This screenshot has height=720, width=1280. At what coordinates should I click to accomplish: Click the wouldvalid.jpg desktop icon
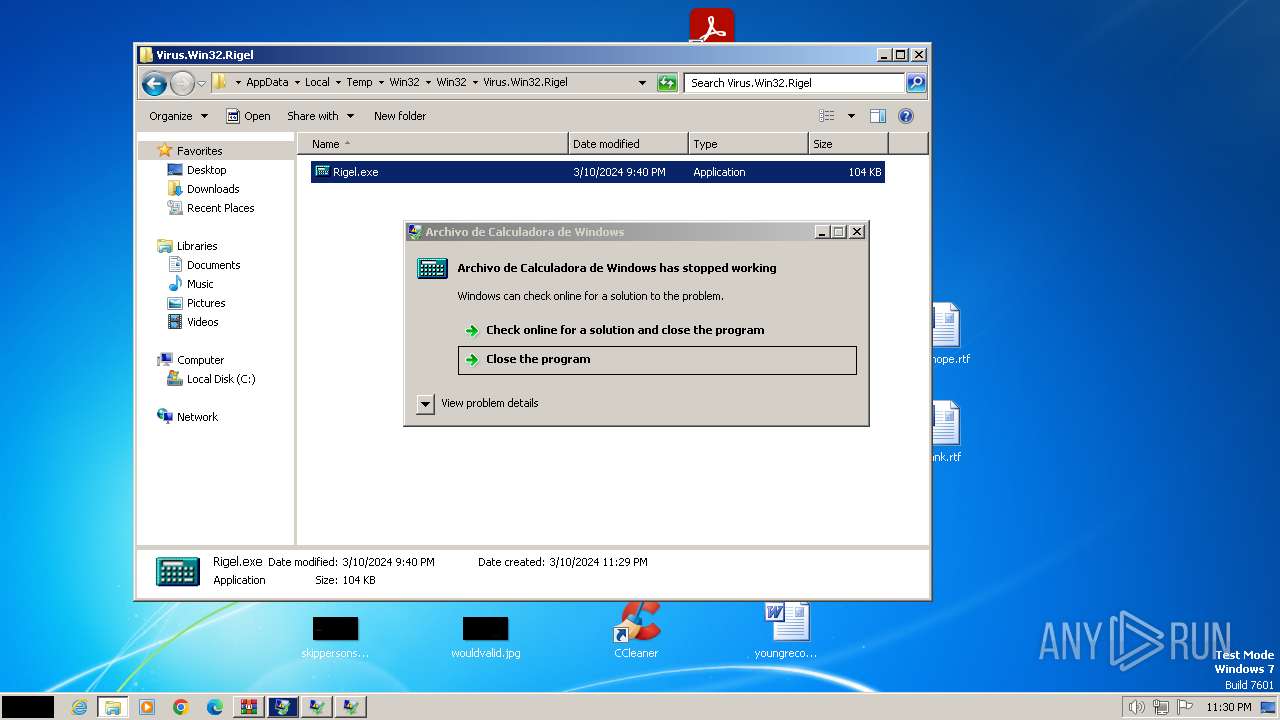coord(486,637)
